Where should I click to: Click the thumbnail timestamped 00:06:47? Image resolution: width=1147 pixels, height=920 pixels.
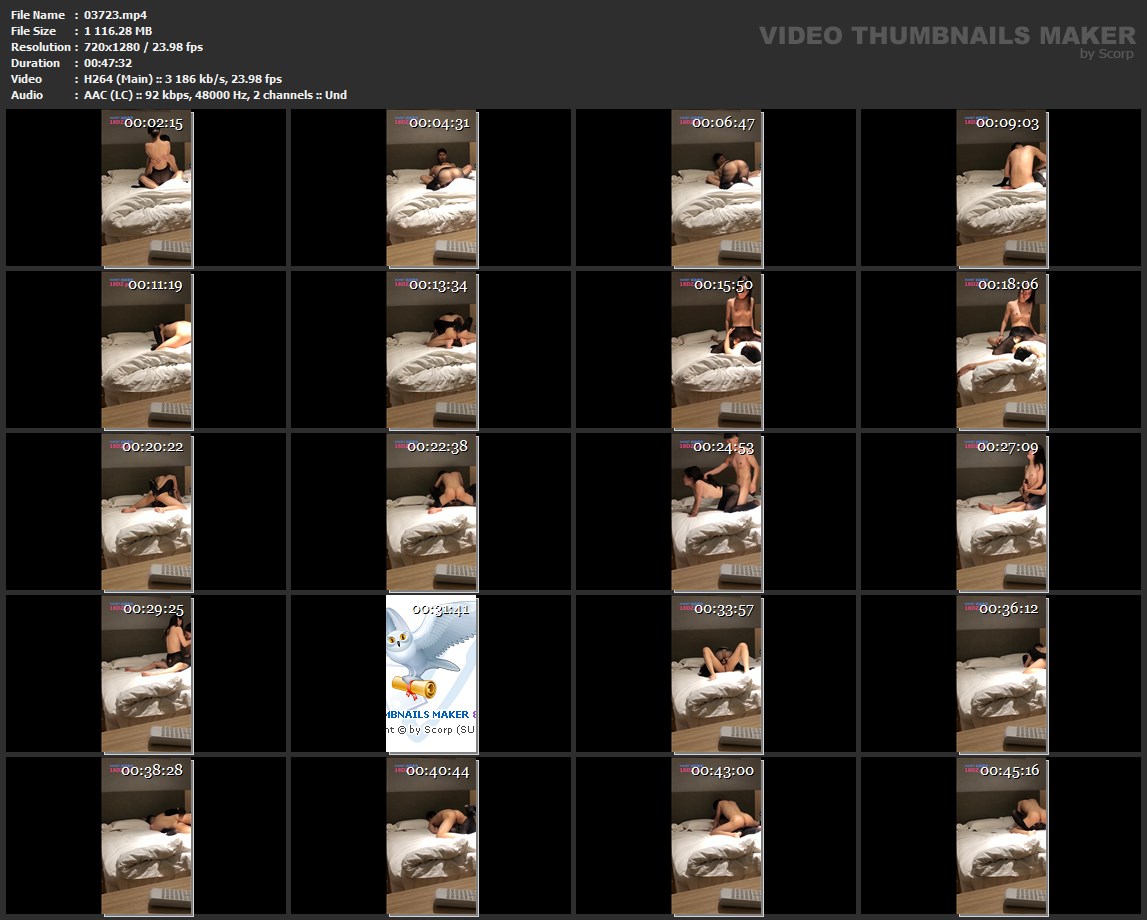pos(716,188)
